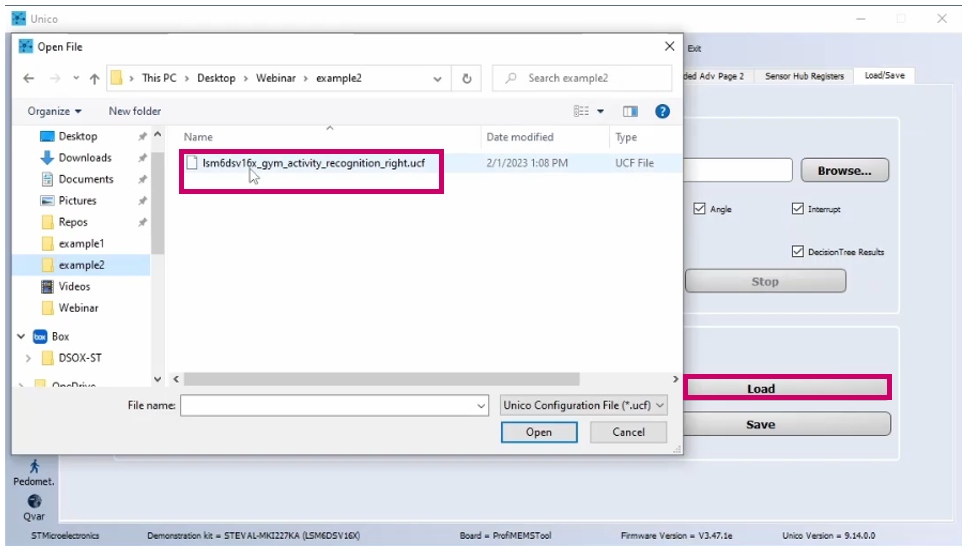Select lsm6dsv16x_gym_activity_recognition_right.ucf file
The height and width of the screenshot is (551, 971).
[313, 163]
